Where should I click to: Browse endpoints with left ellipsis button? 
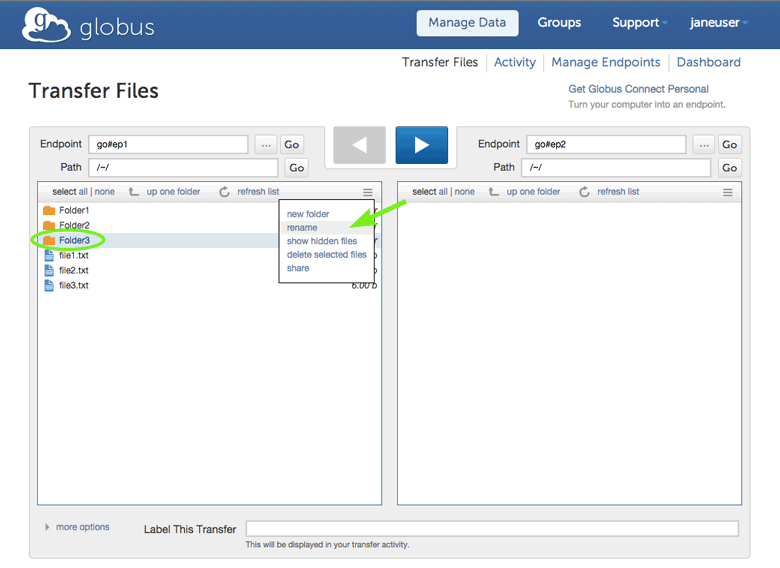coord(266,145)
